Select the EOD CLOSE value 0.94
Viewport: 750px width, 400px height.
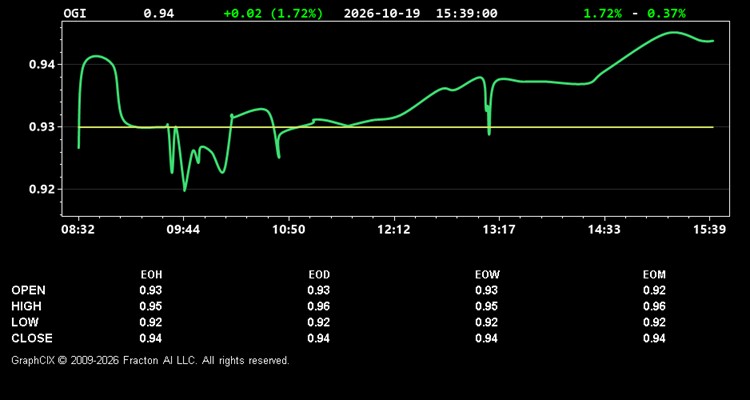(319, 338)
